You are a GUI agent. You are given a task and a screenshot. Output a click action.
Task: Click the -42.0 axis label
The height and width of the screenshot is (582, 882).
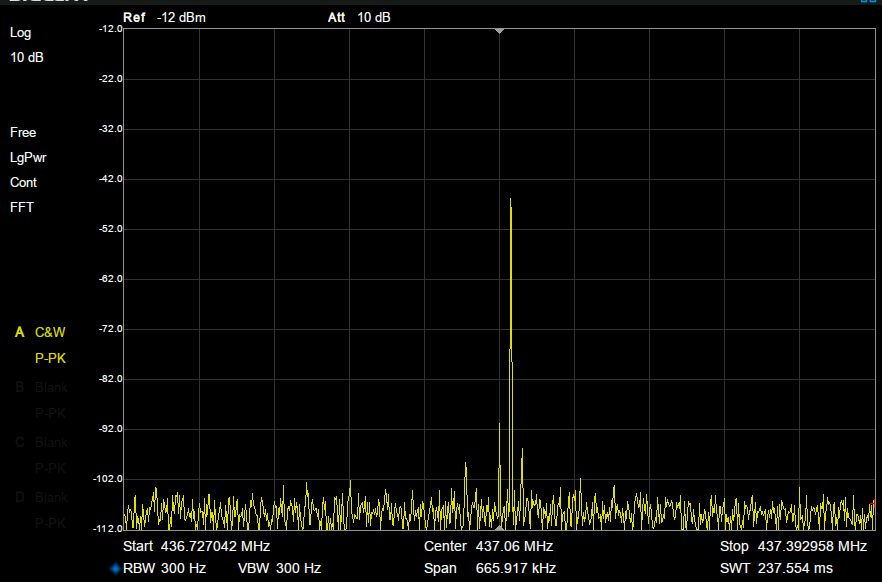[x=110, y=179]
